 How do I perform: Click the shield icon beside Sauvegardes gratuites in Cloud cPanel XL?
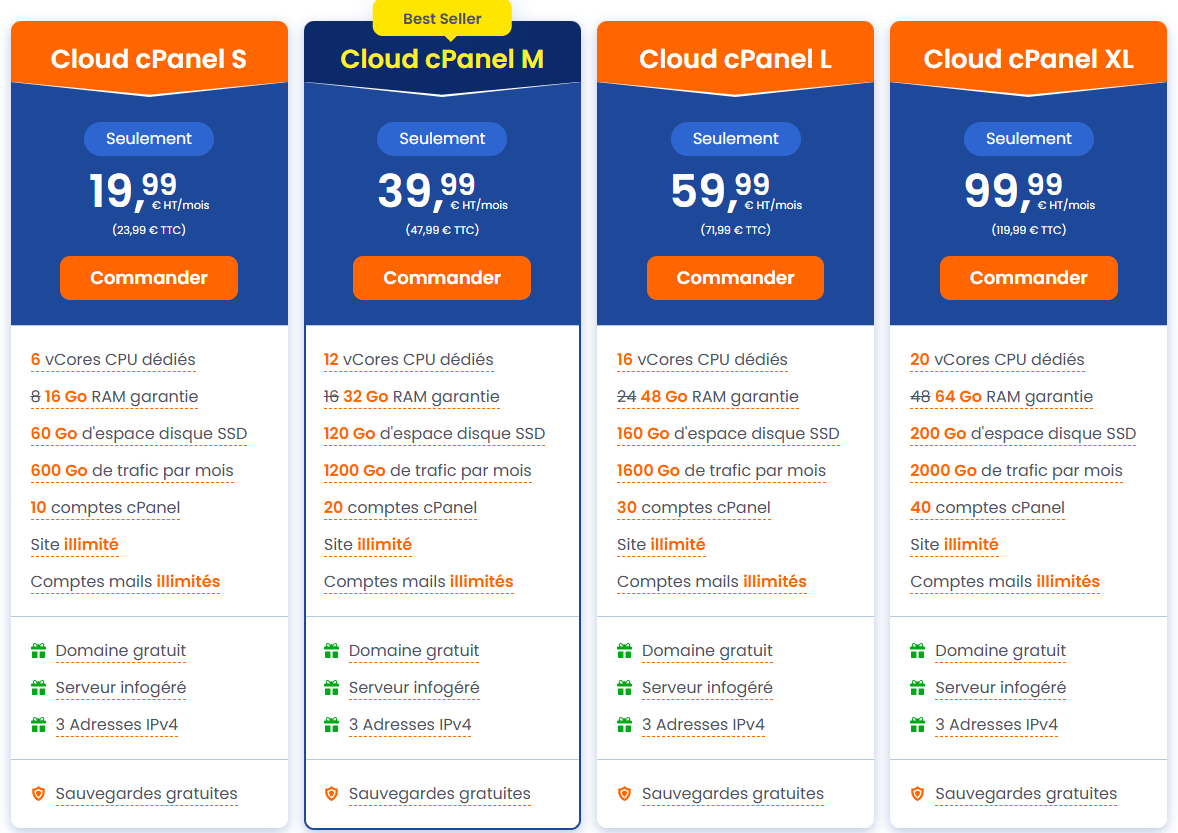919,793
